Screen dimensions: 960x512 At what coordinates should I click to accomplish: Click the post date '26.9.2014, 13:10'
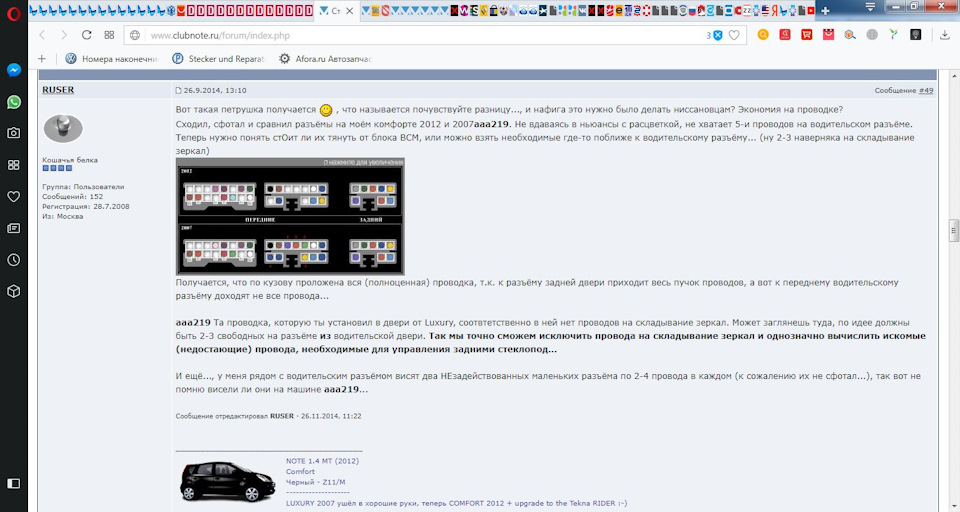[215, 90]
